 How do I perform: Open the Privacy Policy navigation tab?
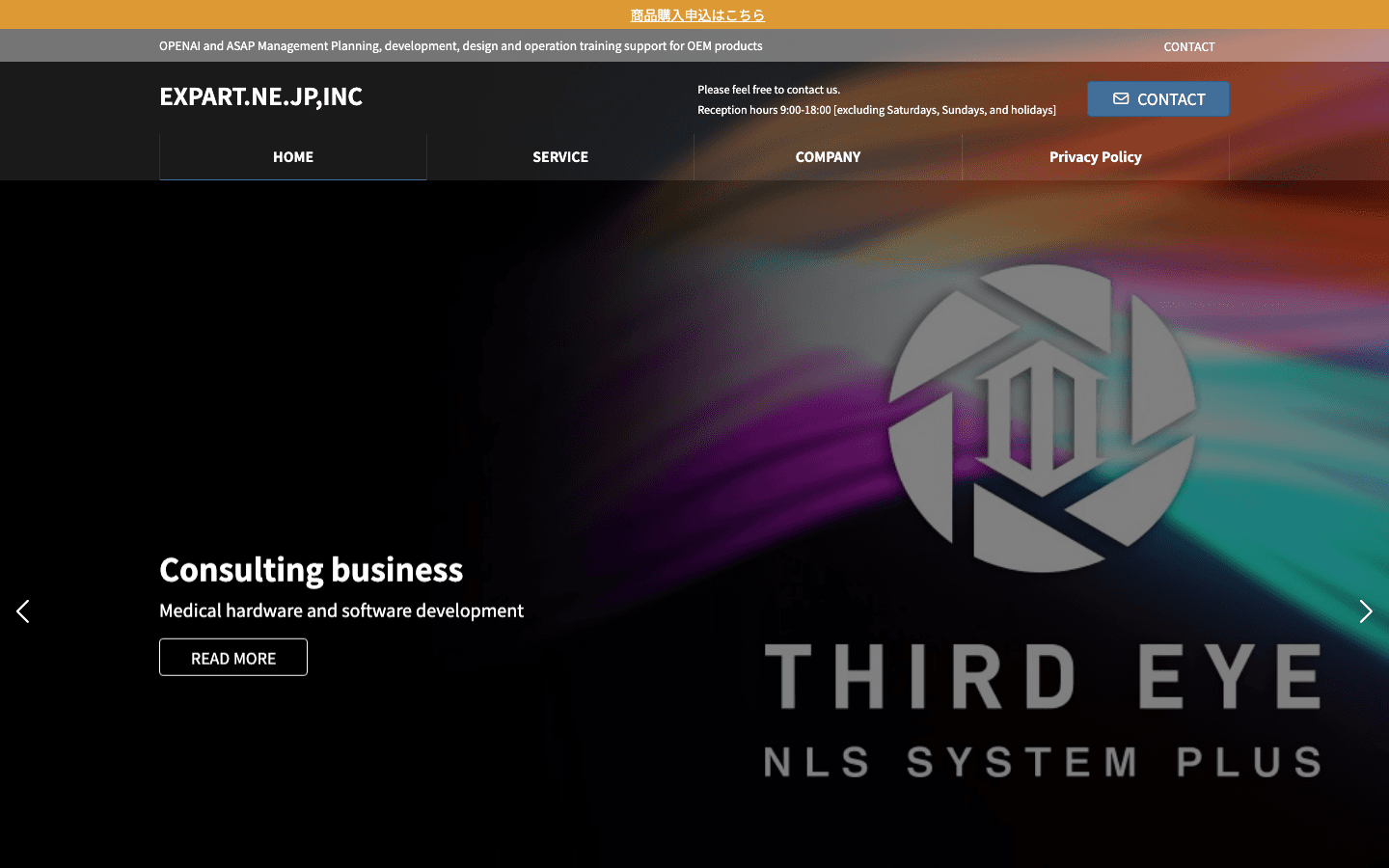click(1096, 156)
